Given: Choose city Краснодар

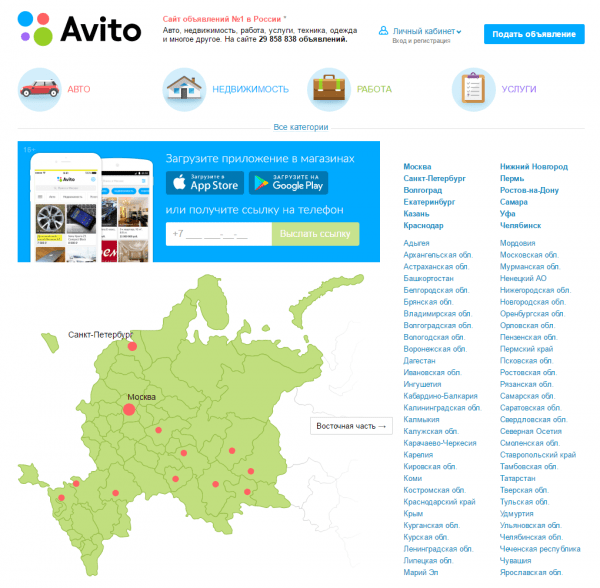Looking at the screenshot, I should (x=423, y=226).
